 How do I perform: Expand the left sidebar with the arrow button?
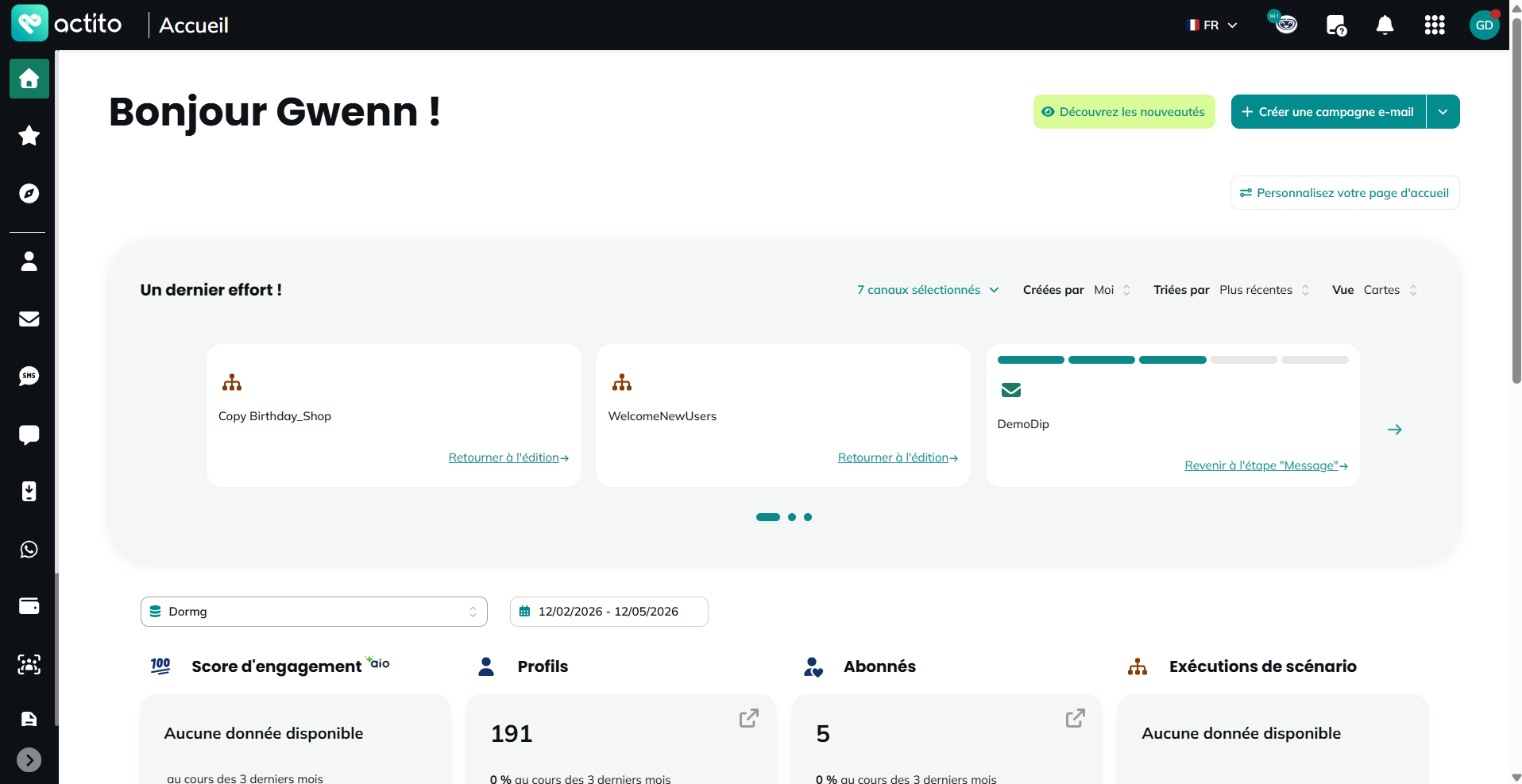(29, 760)
